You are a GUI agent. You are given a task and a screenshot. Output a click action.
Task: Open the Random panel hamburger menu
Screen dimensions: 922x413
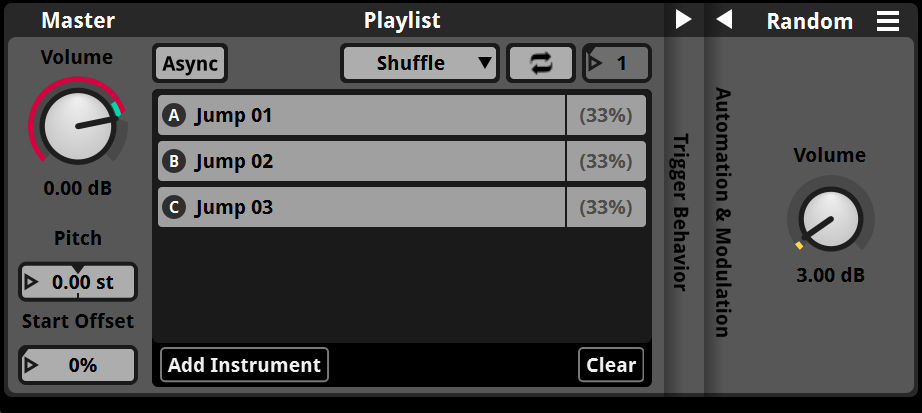888,21
